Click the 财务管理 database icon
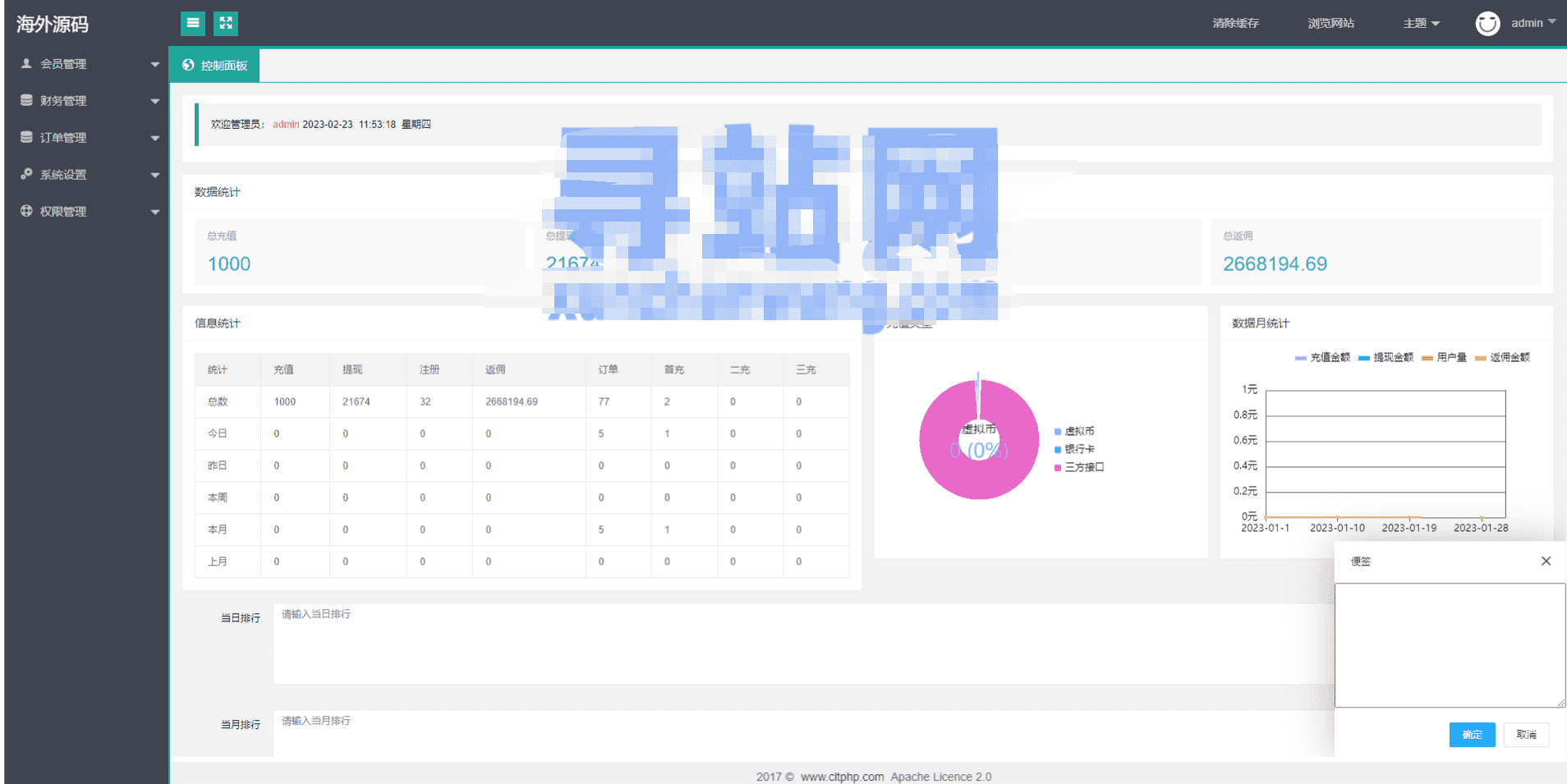The image size is (1567, 784). [26, 100]
